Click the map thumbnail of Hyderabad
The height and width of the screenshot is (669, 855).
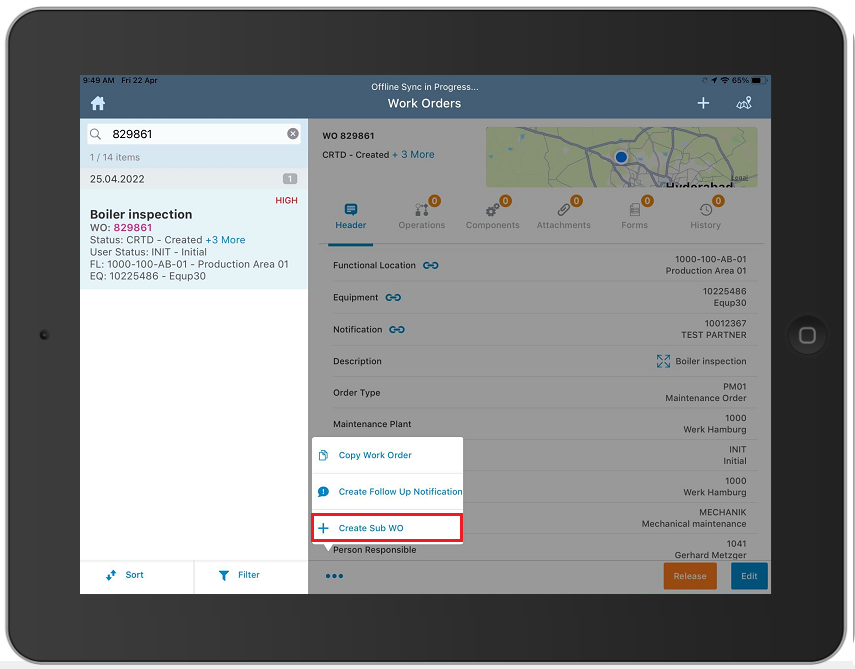pyautogui.click(x=621, y=157)
